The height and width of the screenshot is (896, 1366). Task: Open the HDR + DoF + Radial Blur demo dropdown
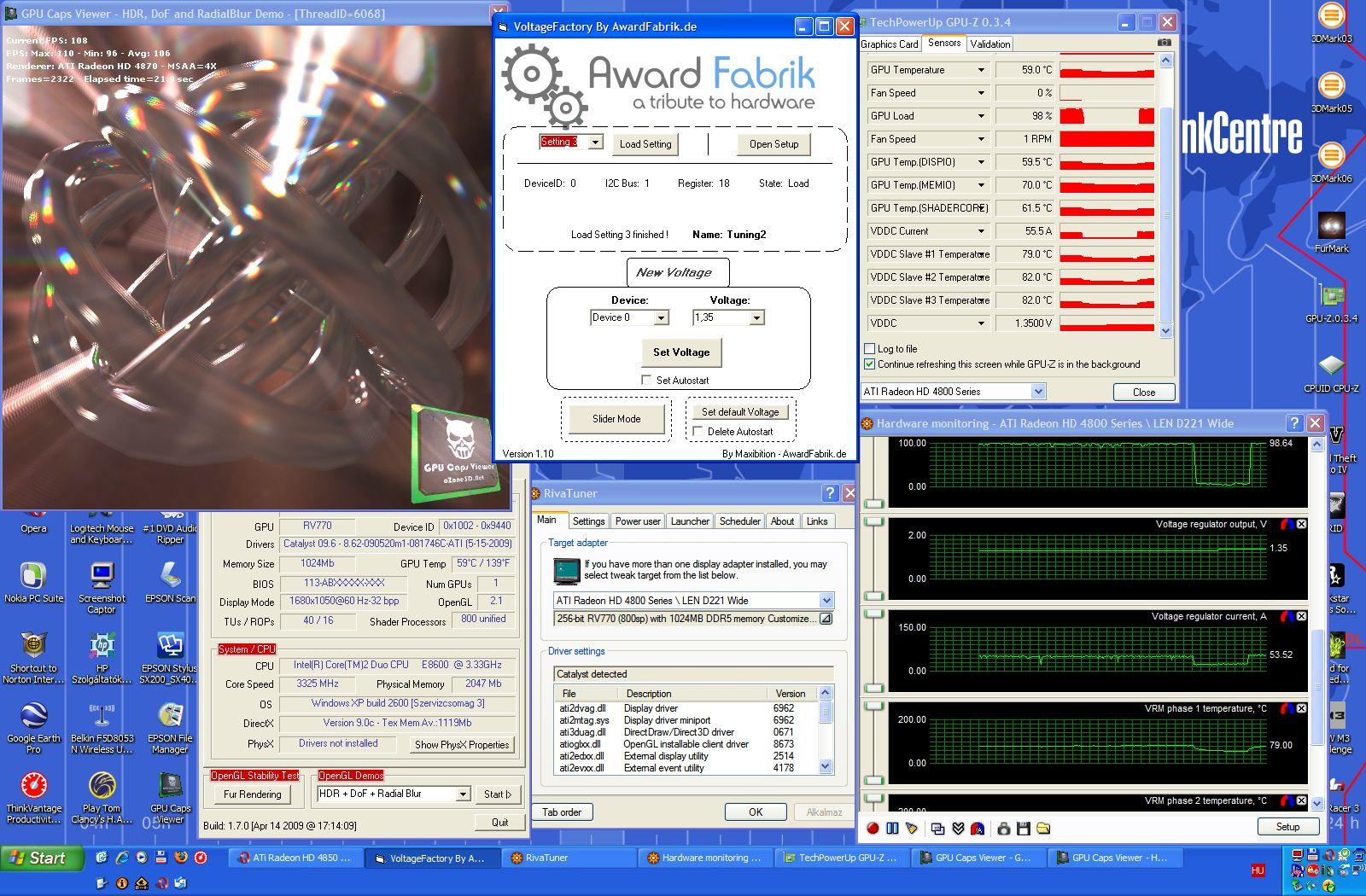(x=462, y=794)
